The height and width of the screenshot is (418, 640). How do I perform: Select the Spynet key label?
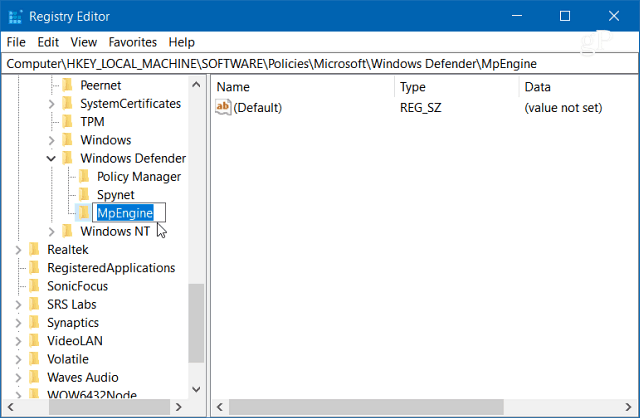coord(116,194)
